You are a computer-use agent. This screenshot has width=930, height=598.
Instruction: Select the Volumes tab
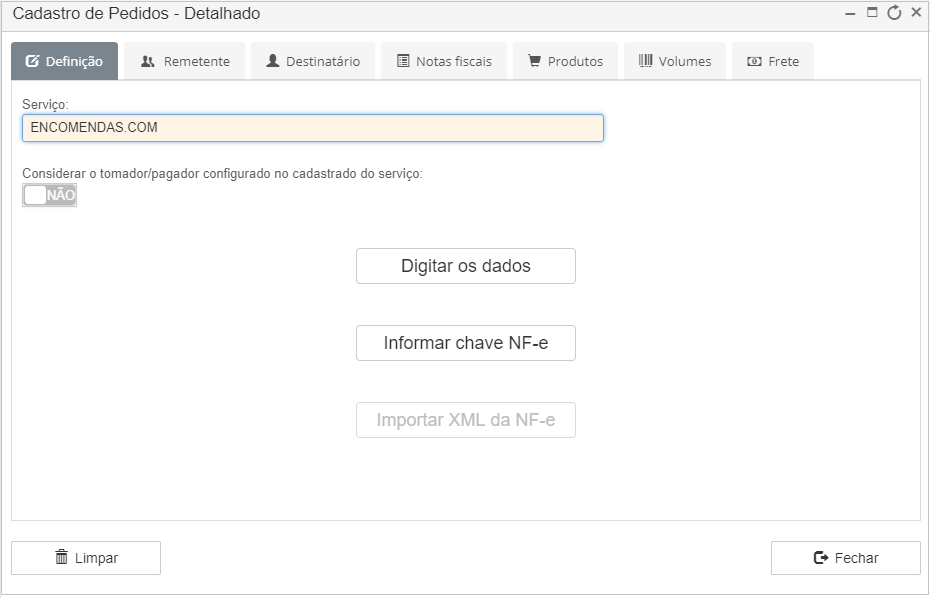pyautogui.click(x=675, y=61)
